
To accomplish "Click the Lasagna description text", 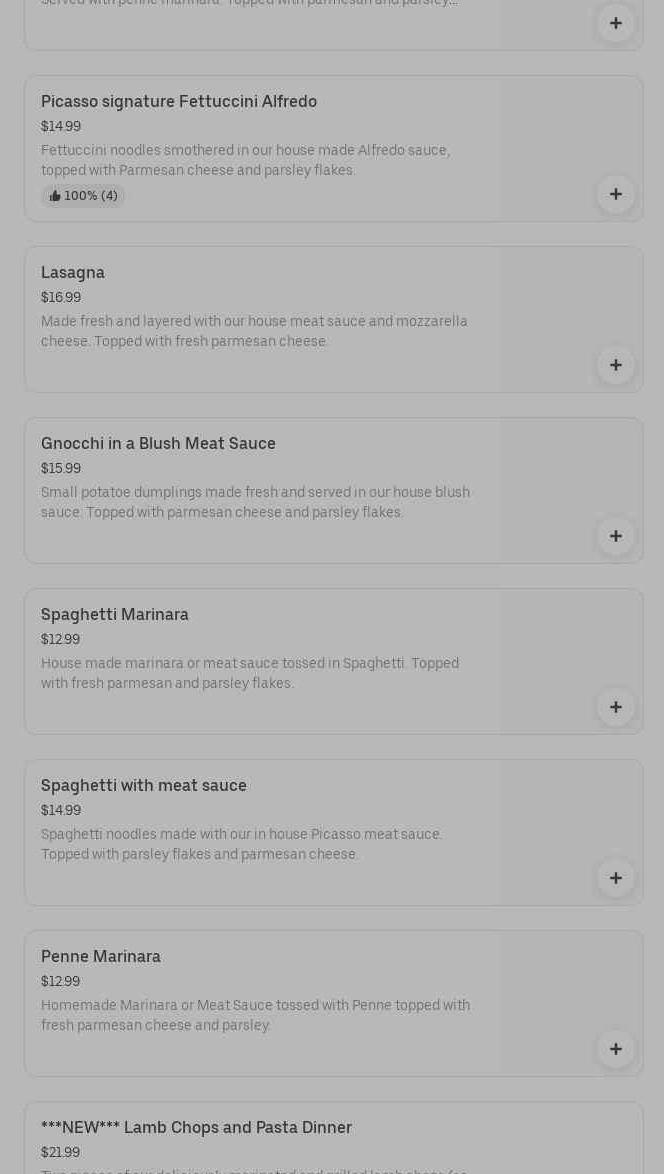I will [254, 332].
